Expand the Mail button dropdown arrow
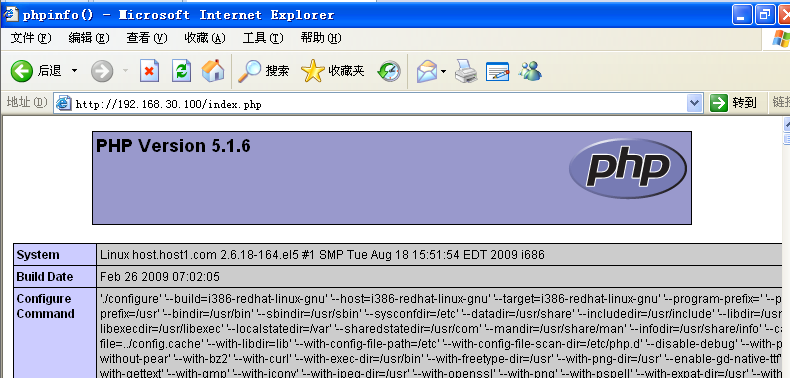Image resolution: width=790 pixels, height=378 pixels. (443, 71)
